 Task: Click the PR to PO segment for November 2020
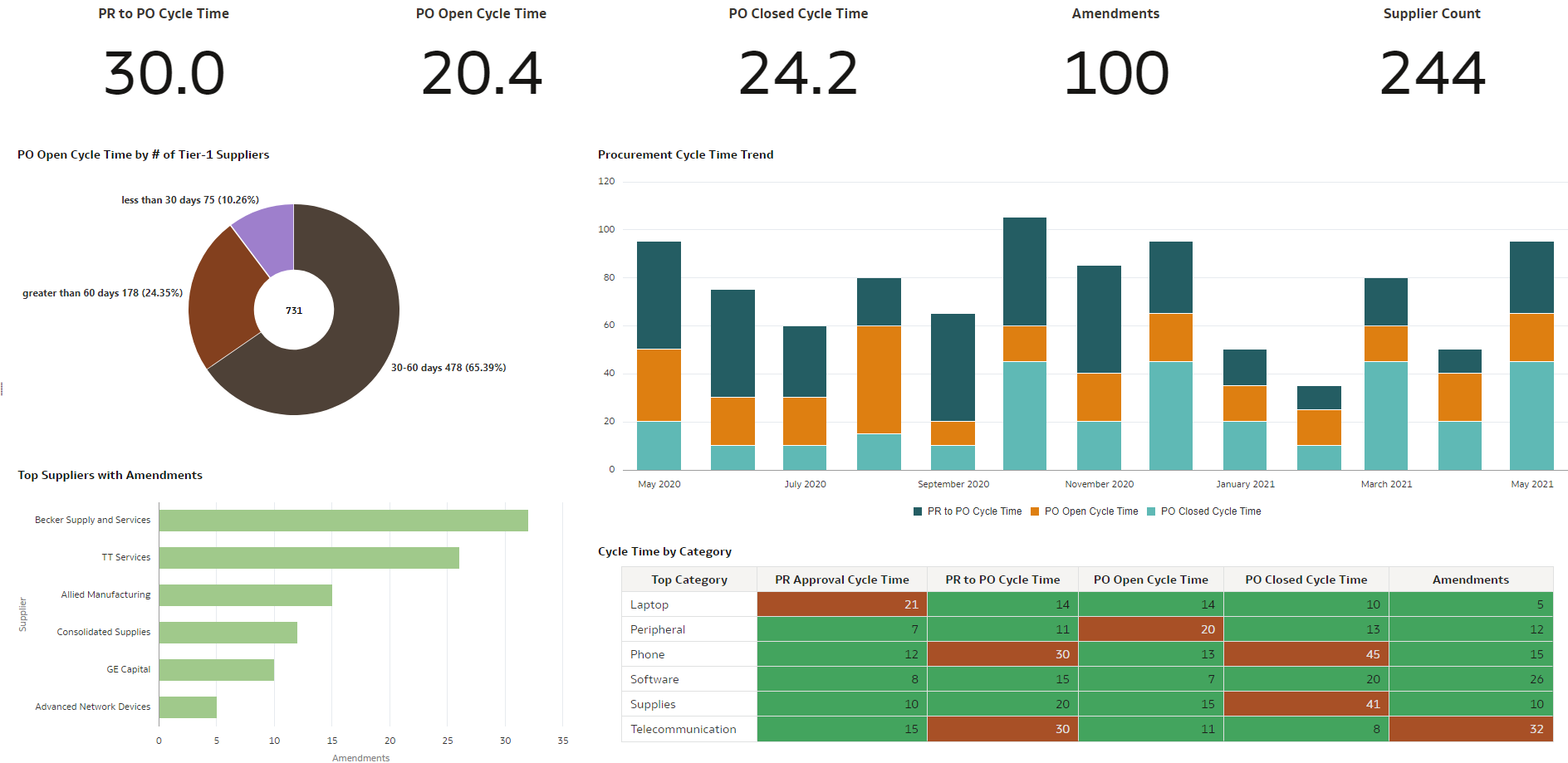click(1099, 320)
